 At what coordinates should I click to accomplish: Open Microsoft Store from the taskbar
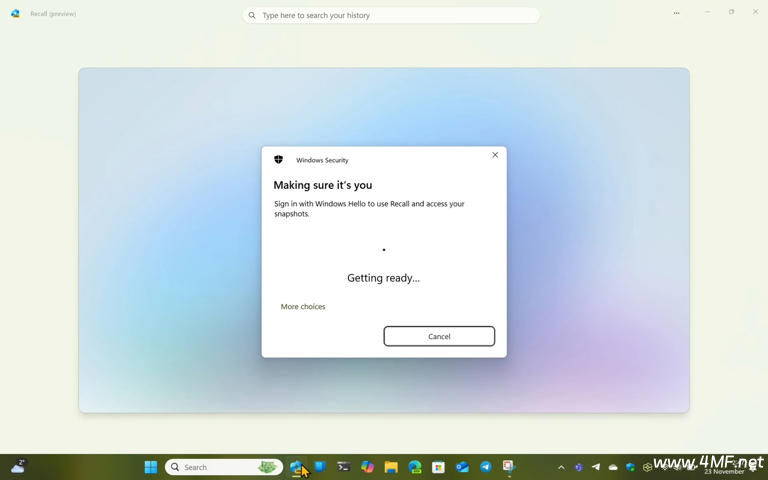tap(438, 467)
